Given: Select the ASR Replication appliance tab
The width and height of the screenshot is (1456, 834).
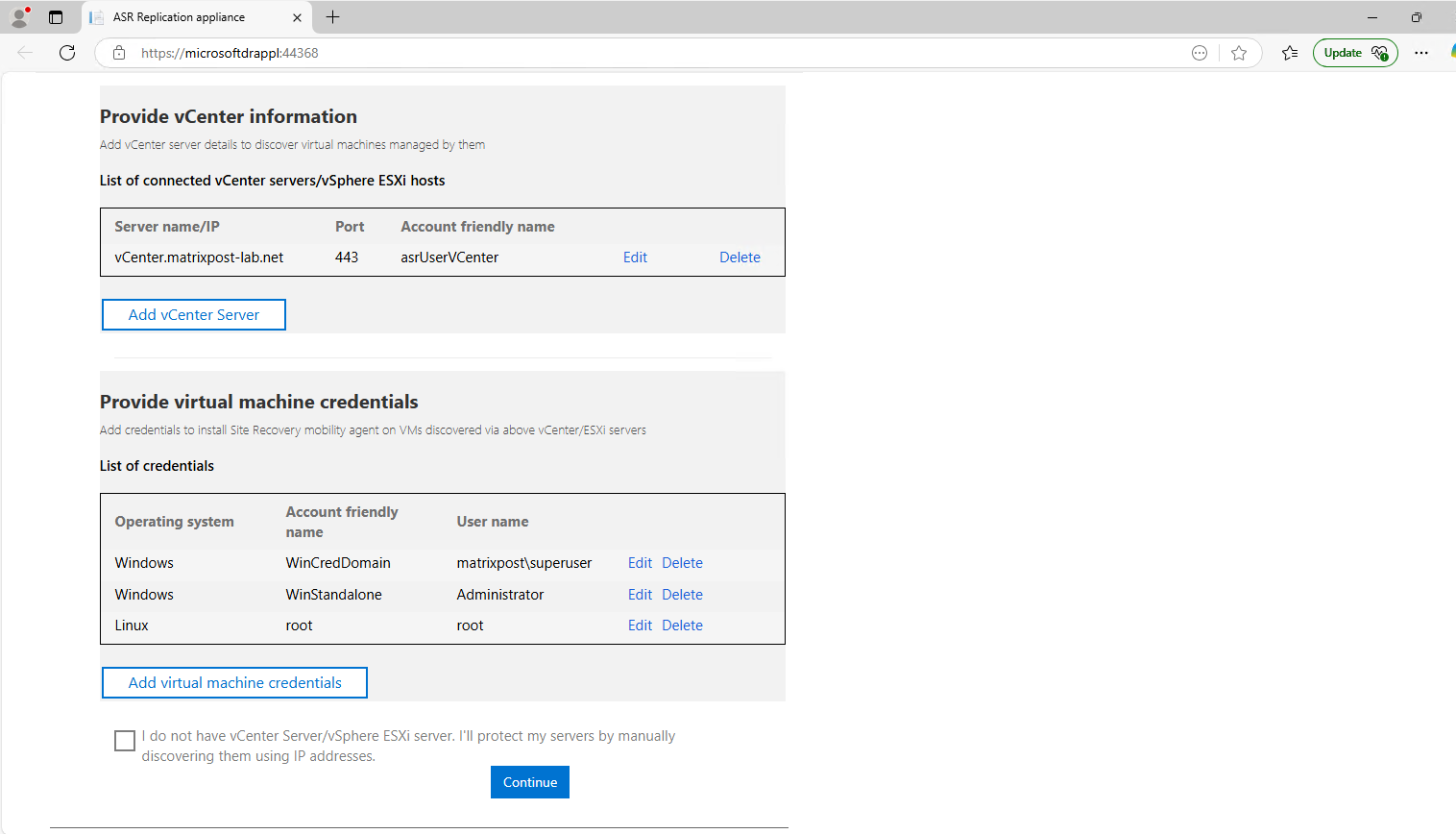Looking at the screenshot, I should [x=196, y=17].
